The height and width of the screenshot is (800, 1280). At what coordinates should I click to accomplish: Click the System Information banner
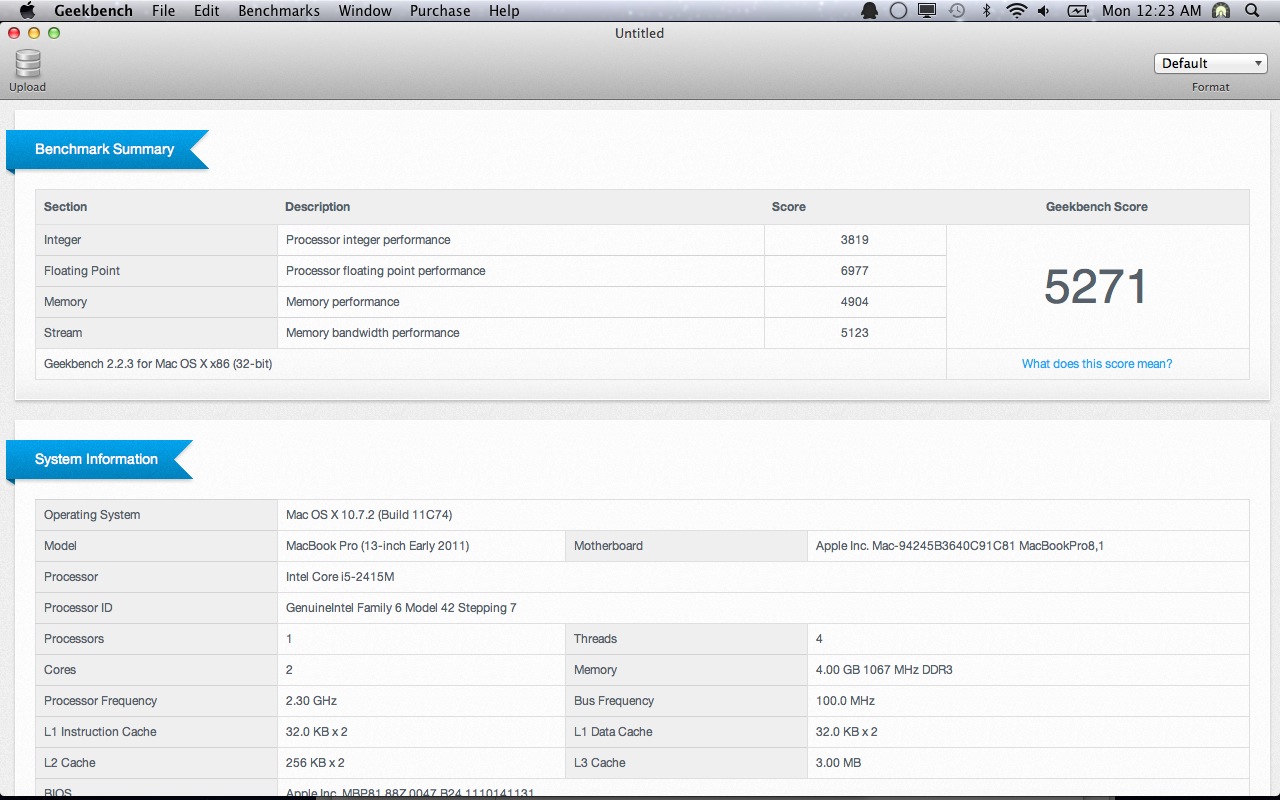point(99,459)
